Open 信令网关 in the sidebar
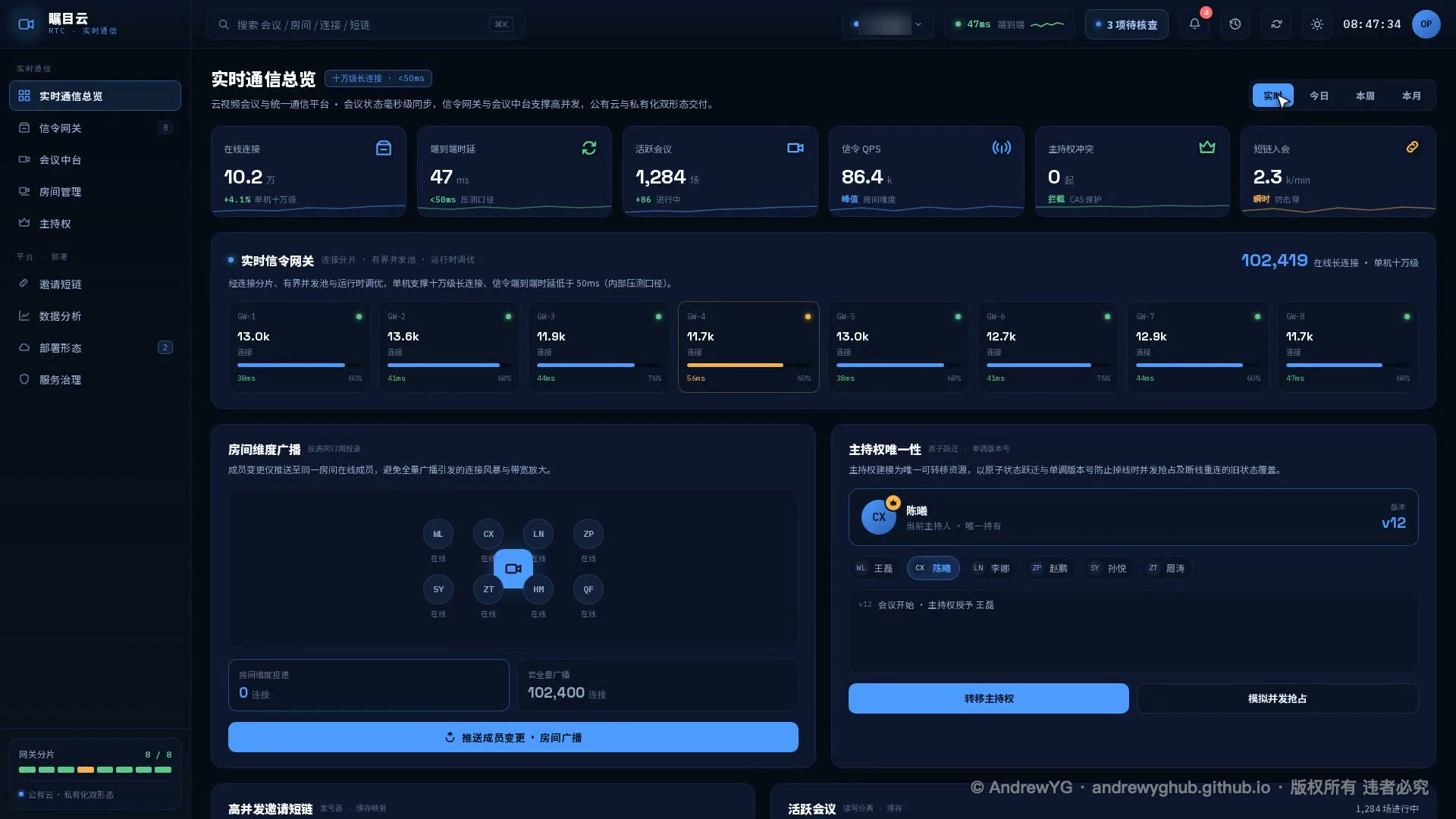The image size is (1456, 819). coord(95,128)
